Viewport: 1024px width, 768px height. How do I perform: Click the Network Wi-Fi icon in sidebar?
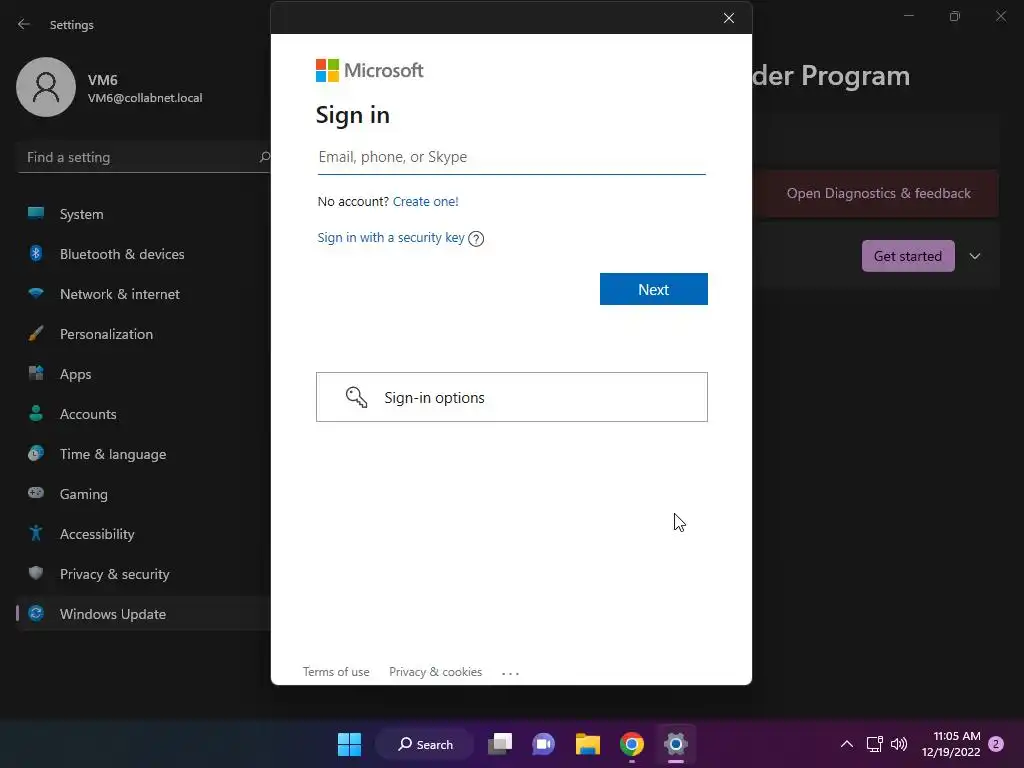pos(36,293)
